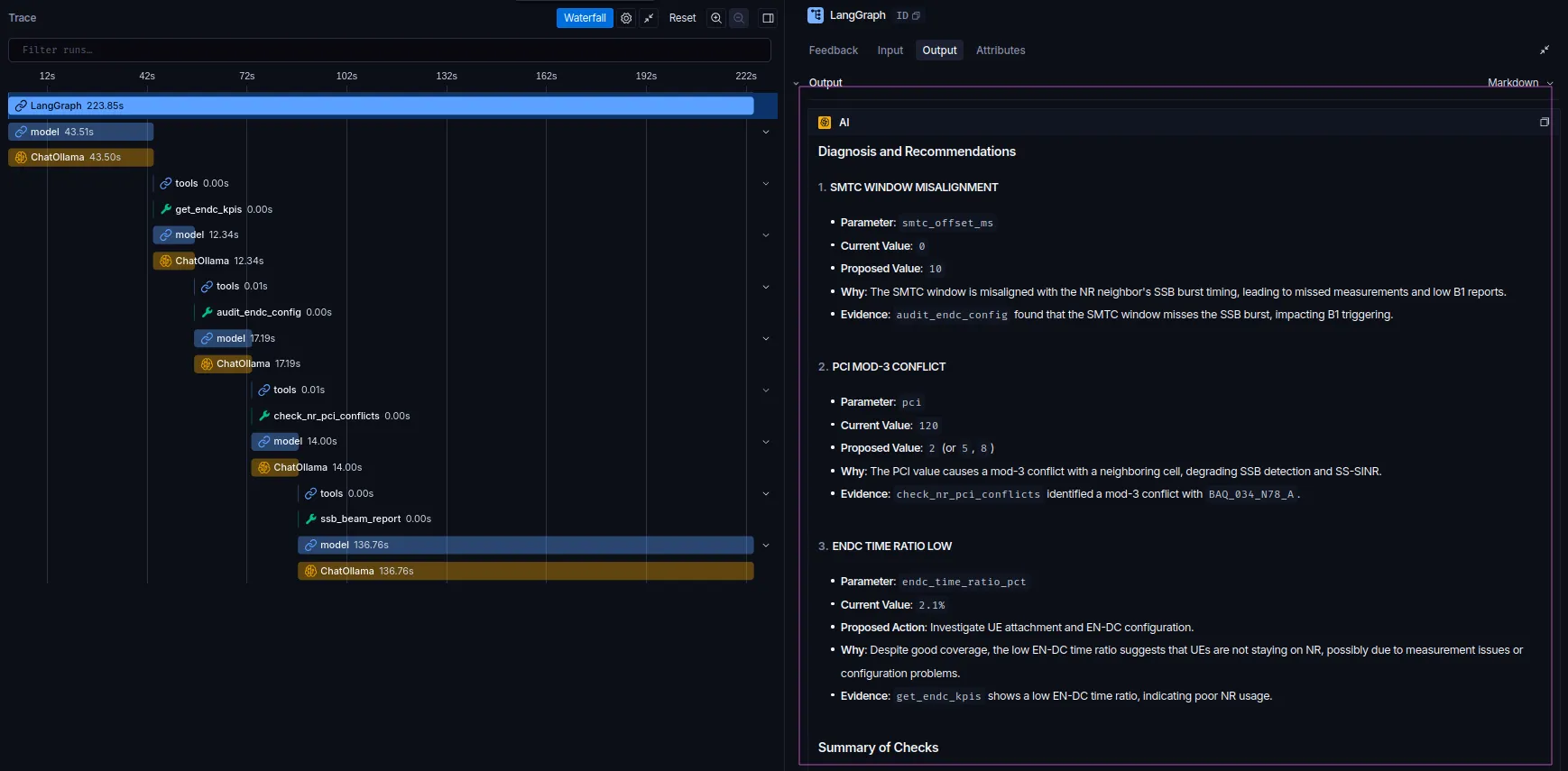This screenshot has height=771, width=1568.
Task: Open the Markdown format dropdown
Action: 1520,82
